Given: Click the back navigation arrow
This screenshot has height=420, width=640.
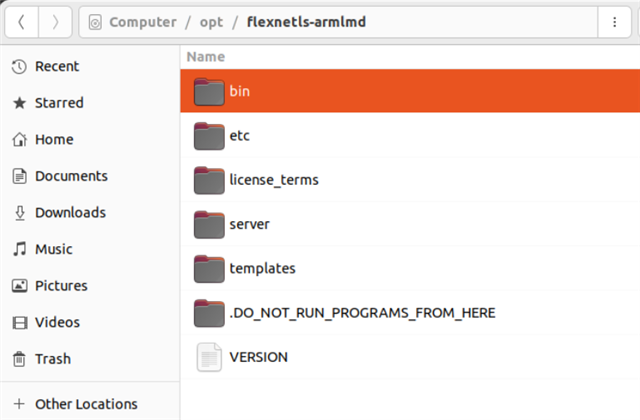Looking at the screenshot, I should [22, 21].
